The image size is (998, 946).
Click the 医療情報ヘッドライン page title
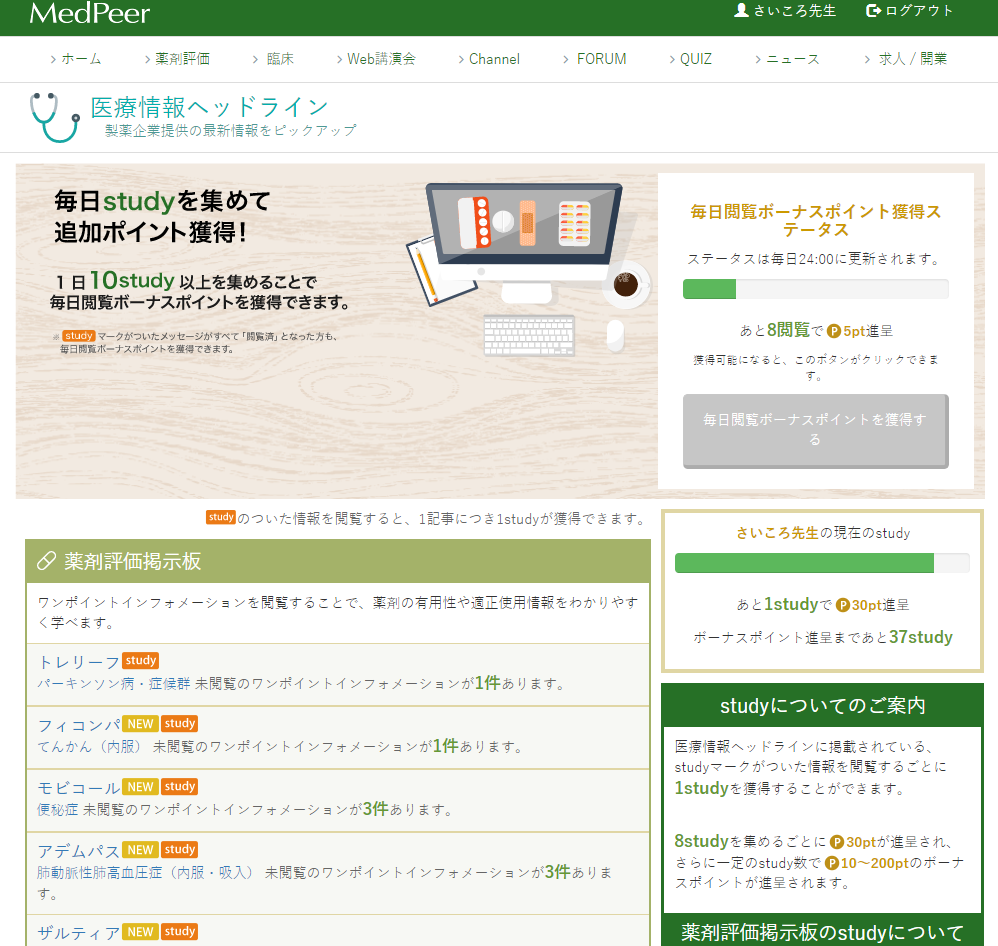[x=209, y=107]
